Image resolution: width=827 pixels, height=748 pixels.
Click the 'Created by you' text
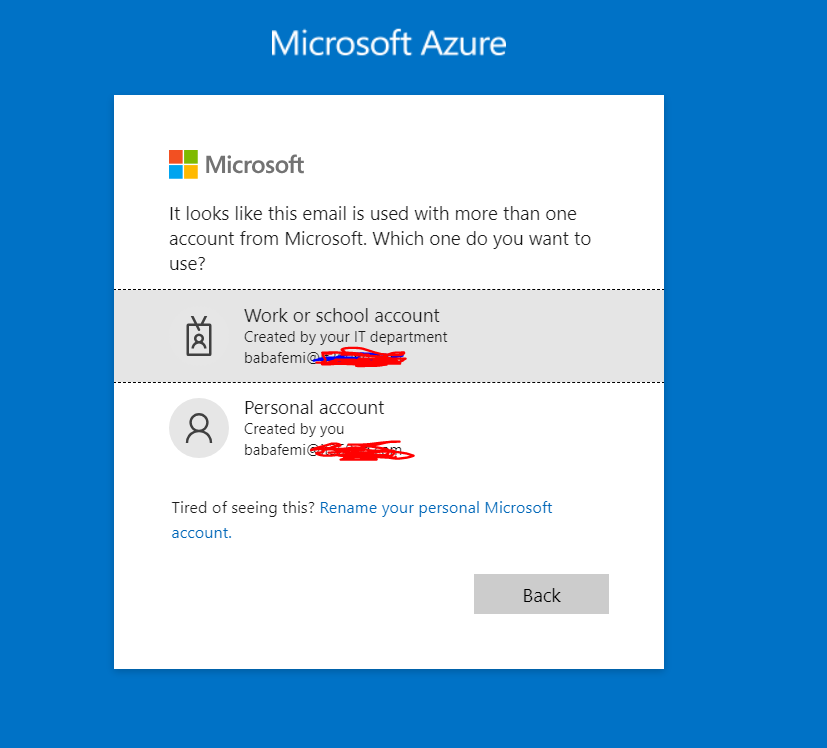(x=294, y=429)
